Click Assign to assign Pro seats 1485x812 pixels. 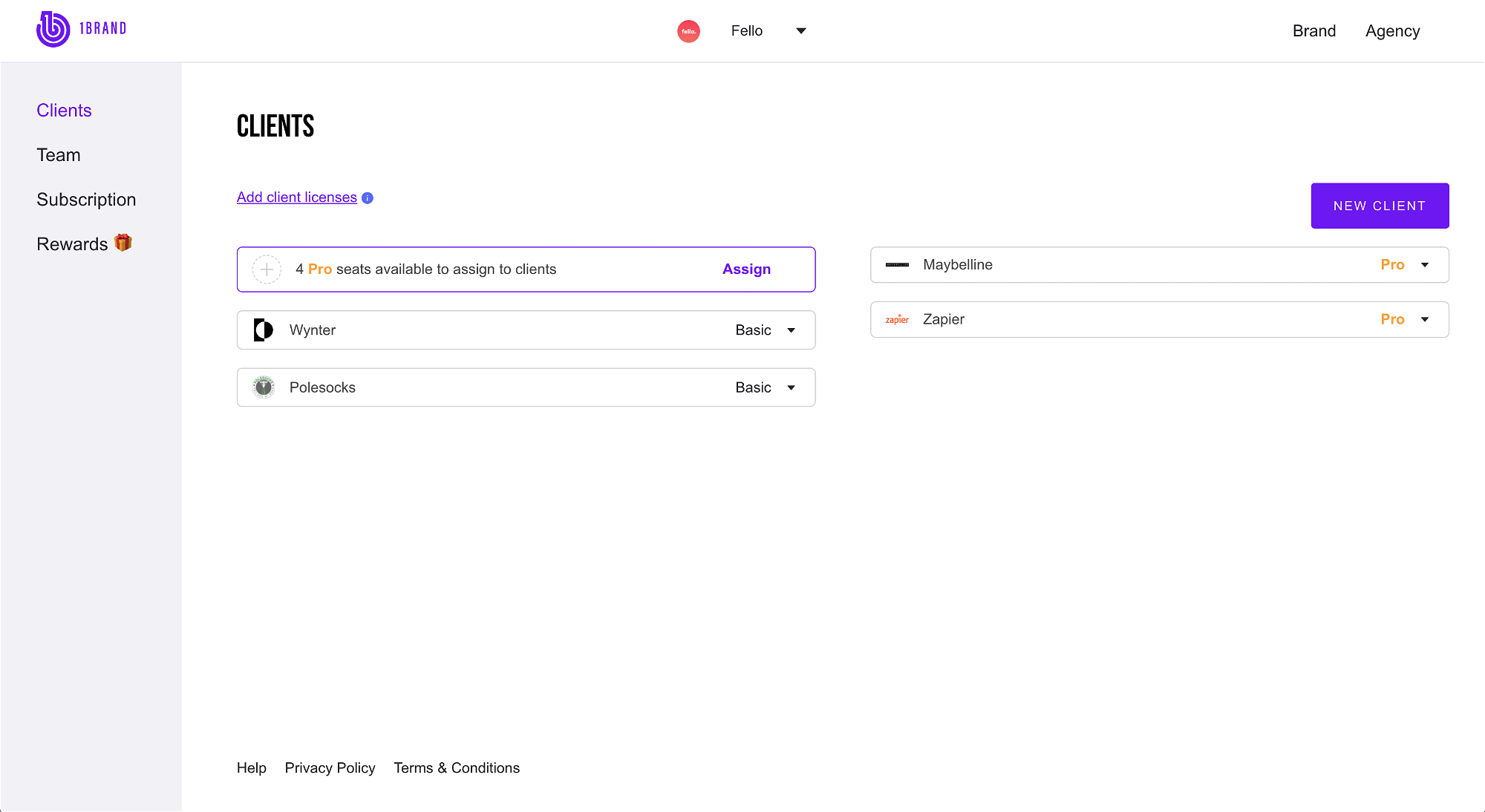(x=746, y=269)
